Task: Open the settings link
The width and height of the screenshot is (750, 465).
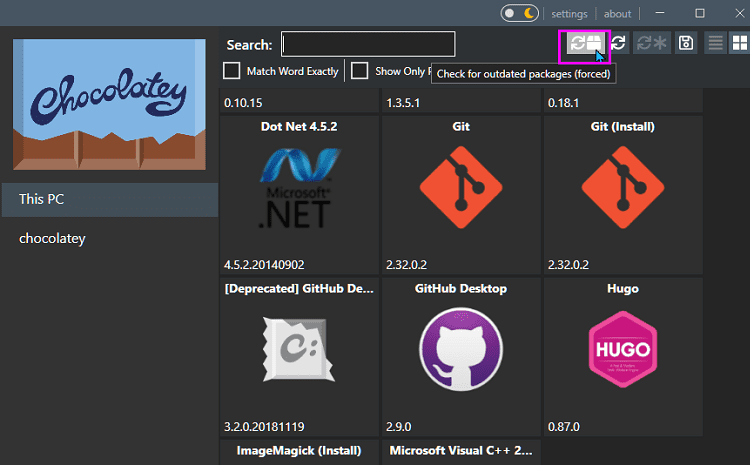Action: pos(569,14)
